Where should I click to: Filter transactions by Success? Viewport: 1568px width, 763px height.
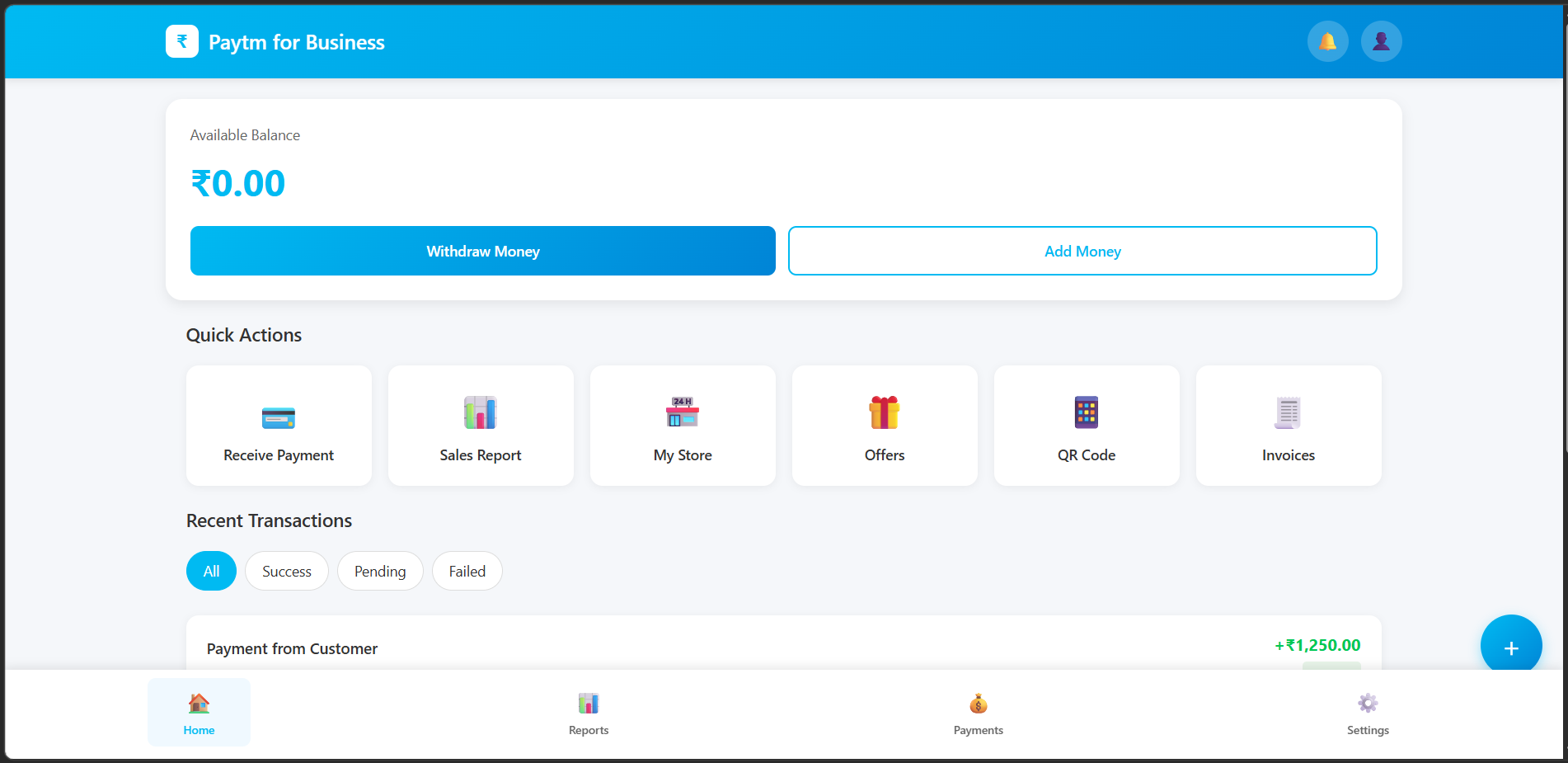click(287, 571)
